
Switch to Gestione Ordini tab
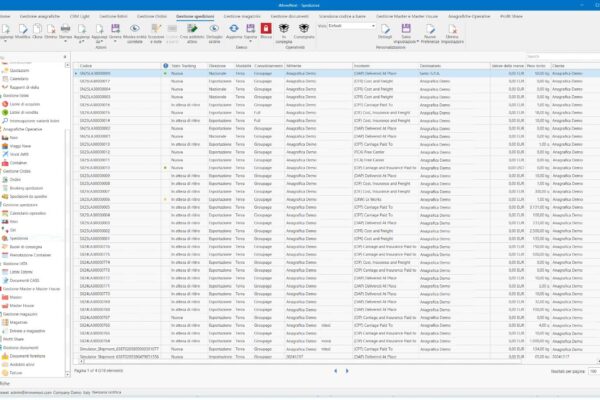[152, 16]
